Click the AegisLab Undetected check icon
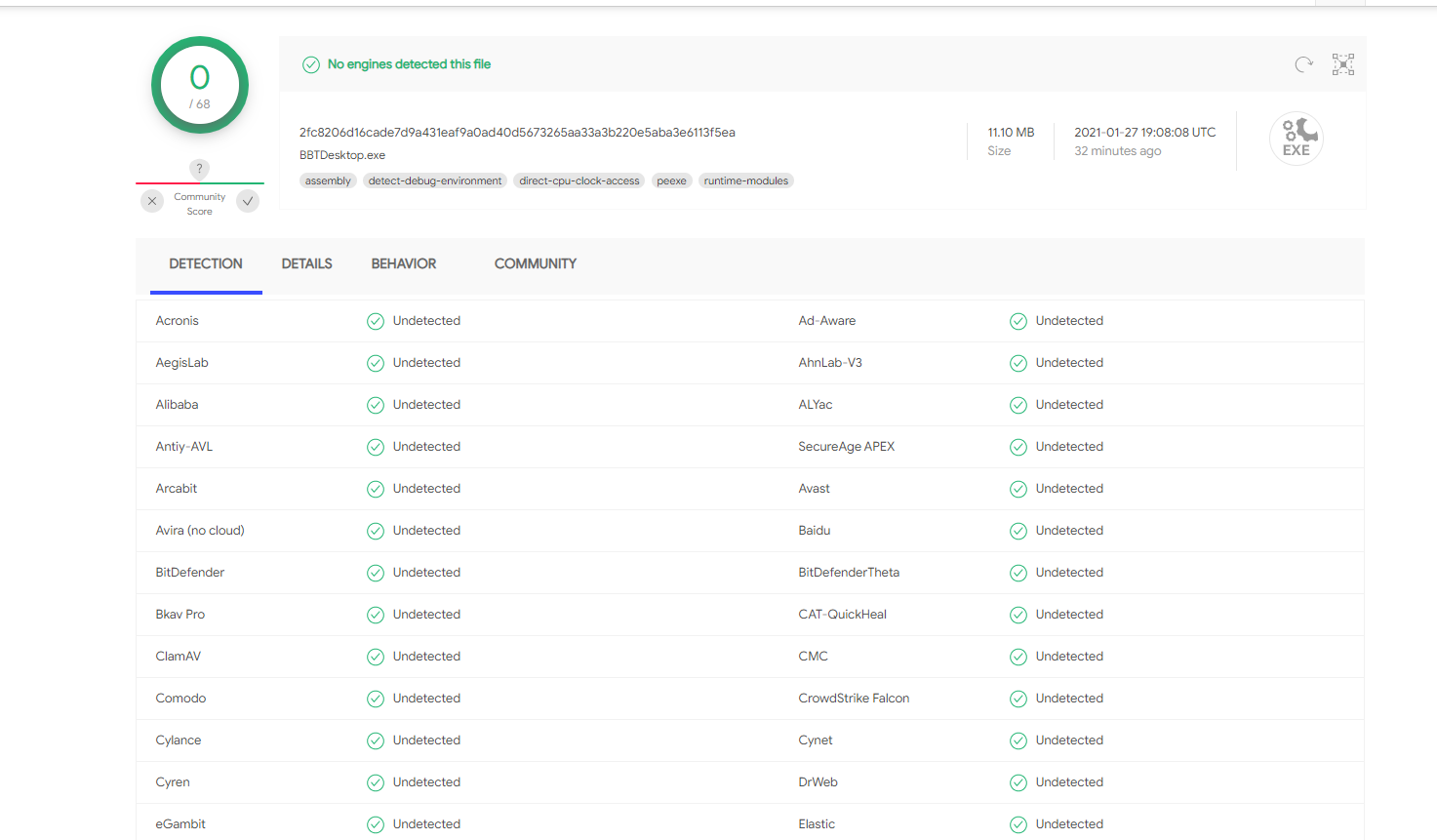 pyautogui.click(x=376, y=363)
